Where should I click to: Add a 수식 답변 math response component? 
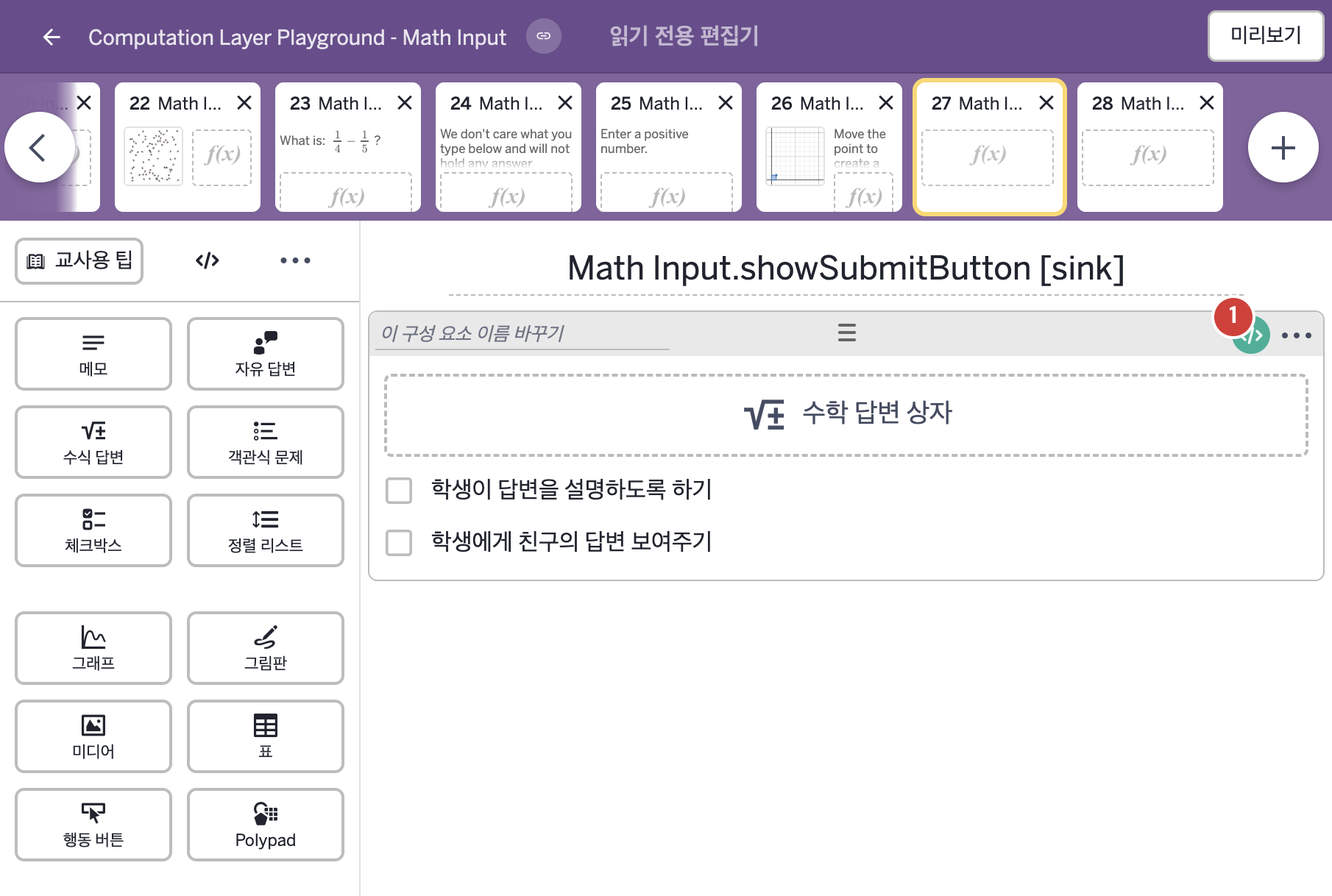93,442
